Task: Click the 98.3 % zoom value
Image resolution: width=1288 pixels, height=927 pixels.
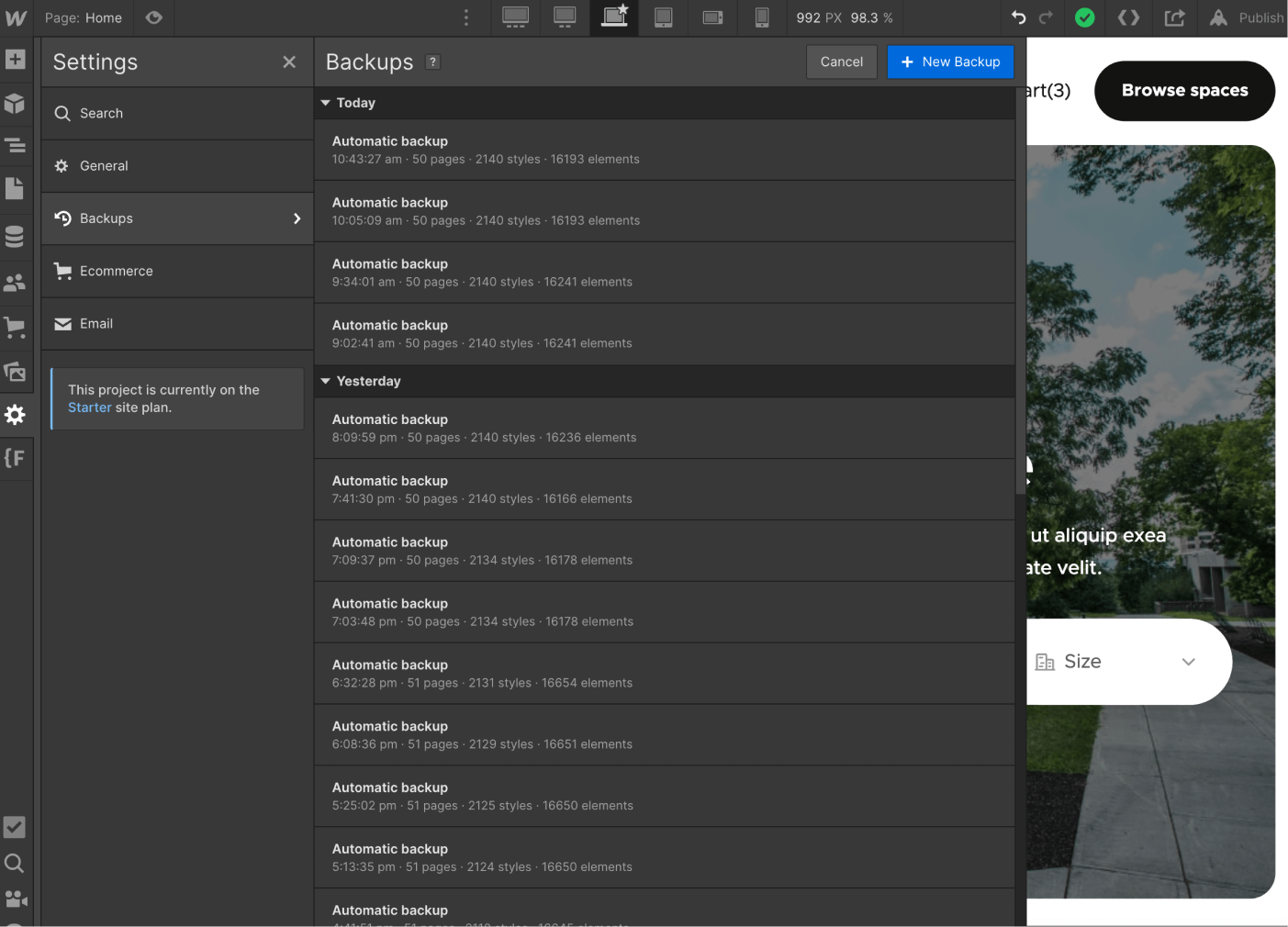Action: pos(871,17)
